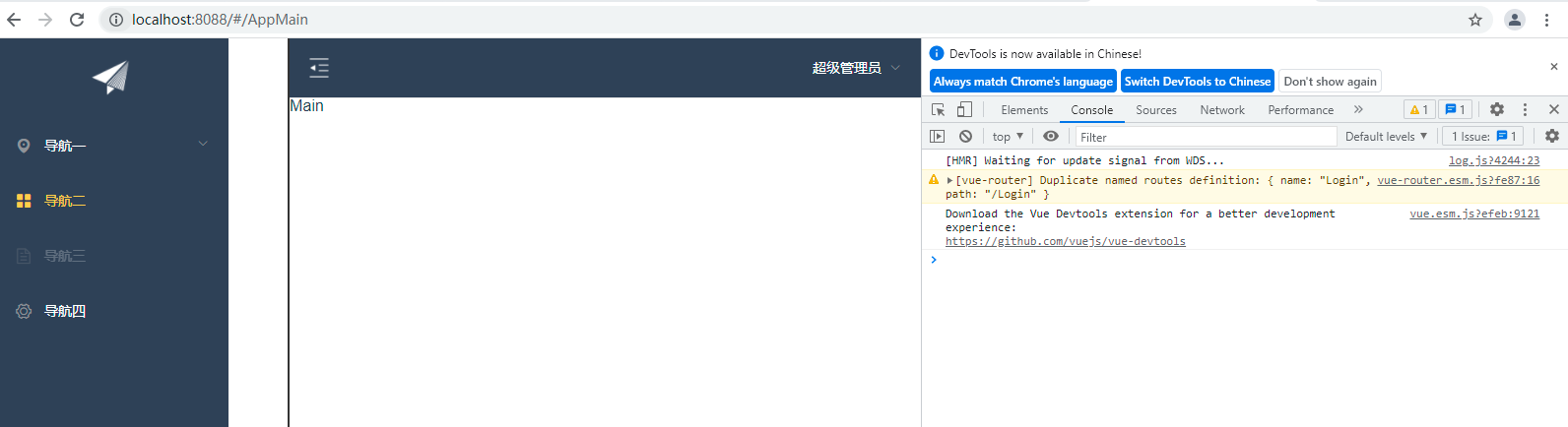
Task: Open the vue-router.esm.js?fe87:16 source link
Action: tap(1459, 180)
